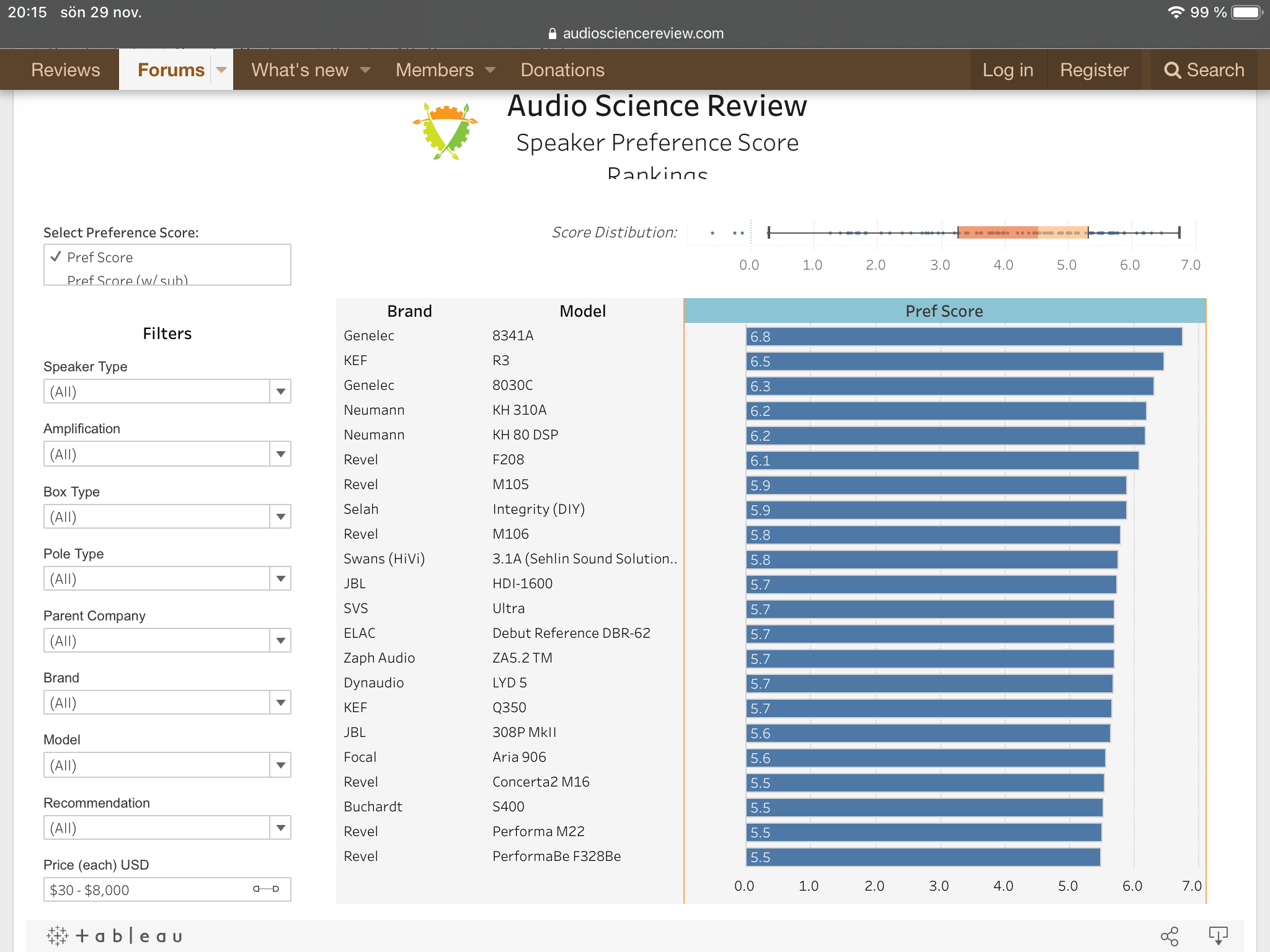Click the Genelec 8341A score bar
Image resolution: width=1270 pixels, height=952 pixels.
[x=964, y=337]
